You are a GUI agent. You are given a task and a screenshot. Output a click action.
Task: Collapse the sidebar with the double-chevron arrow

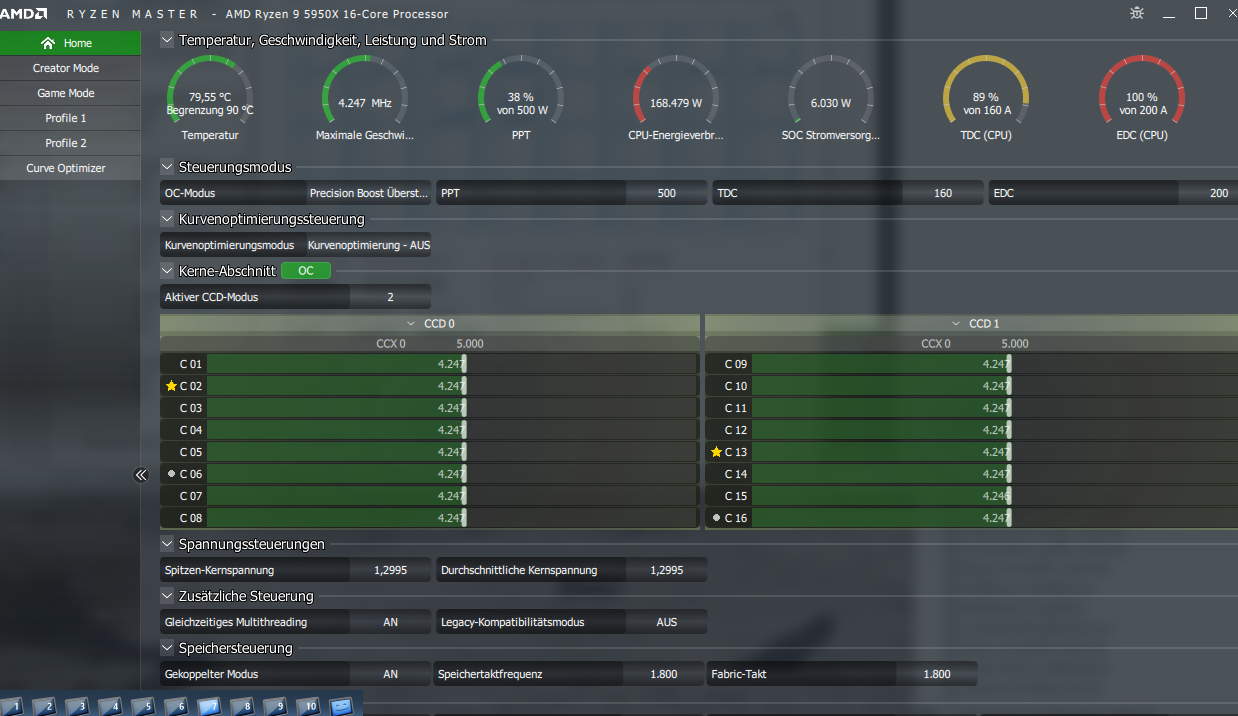tap(141, 475)
